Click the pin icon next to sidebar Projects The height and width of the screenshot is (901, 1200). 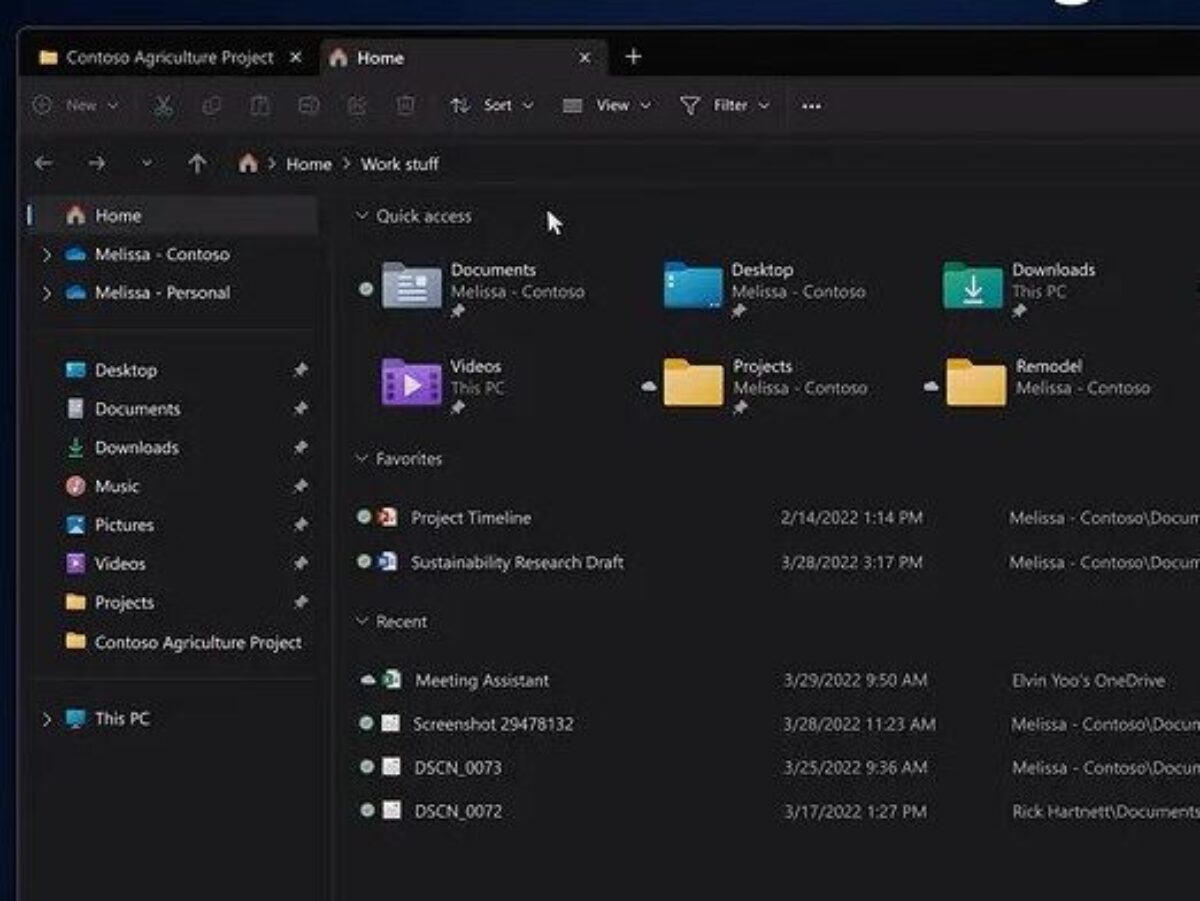[300, 603]
